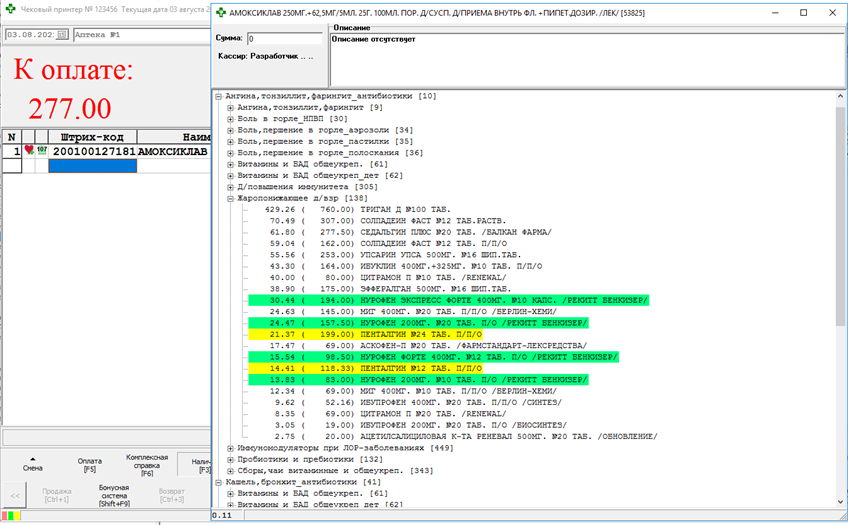Expand the Ангина,тонзиллит,фарингит [9] node
The image size is (848, 525).
(x=230, y=108)
